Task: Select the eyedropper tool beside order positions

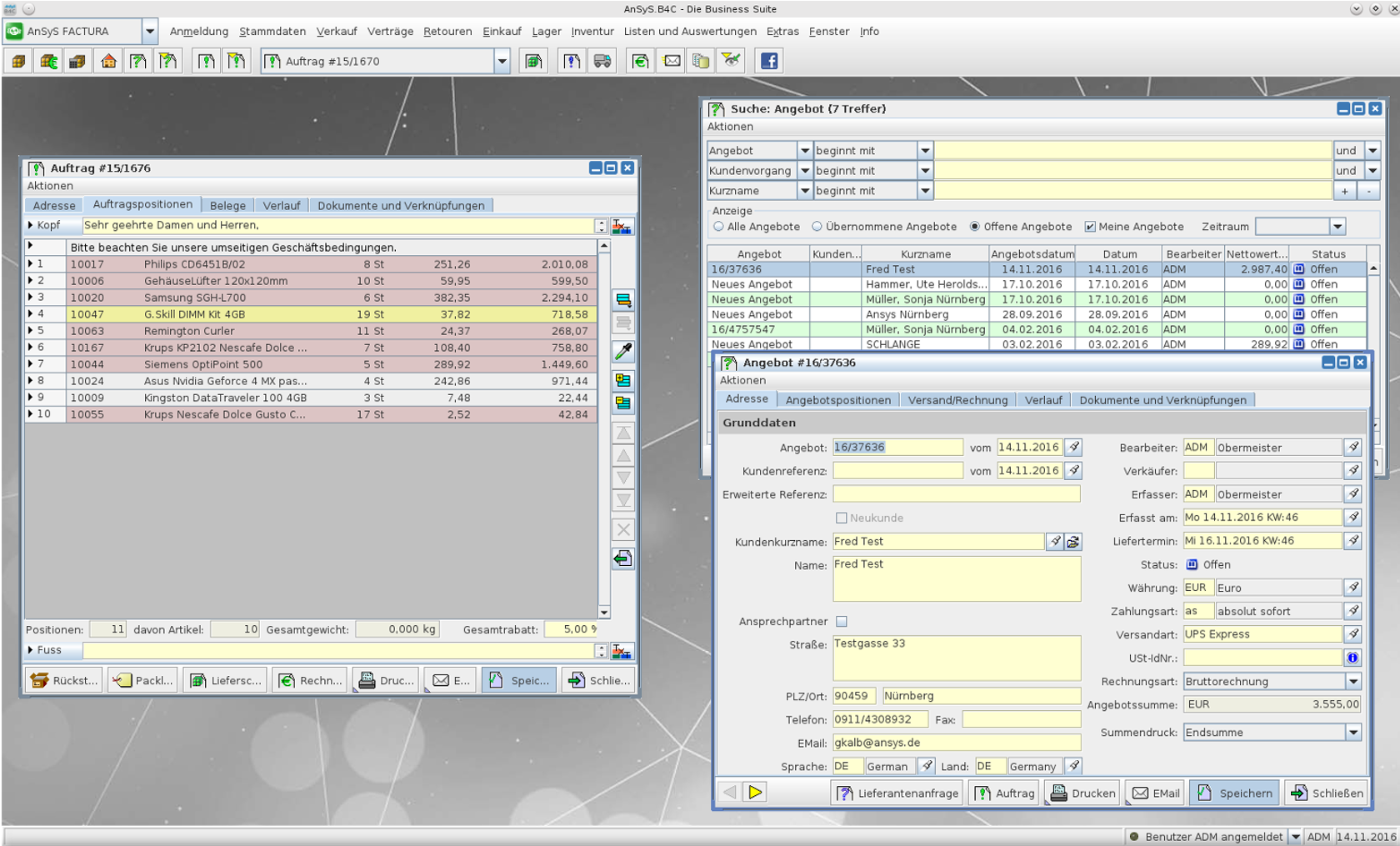Action: pyautogui.click(x=622, y=351)
